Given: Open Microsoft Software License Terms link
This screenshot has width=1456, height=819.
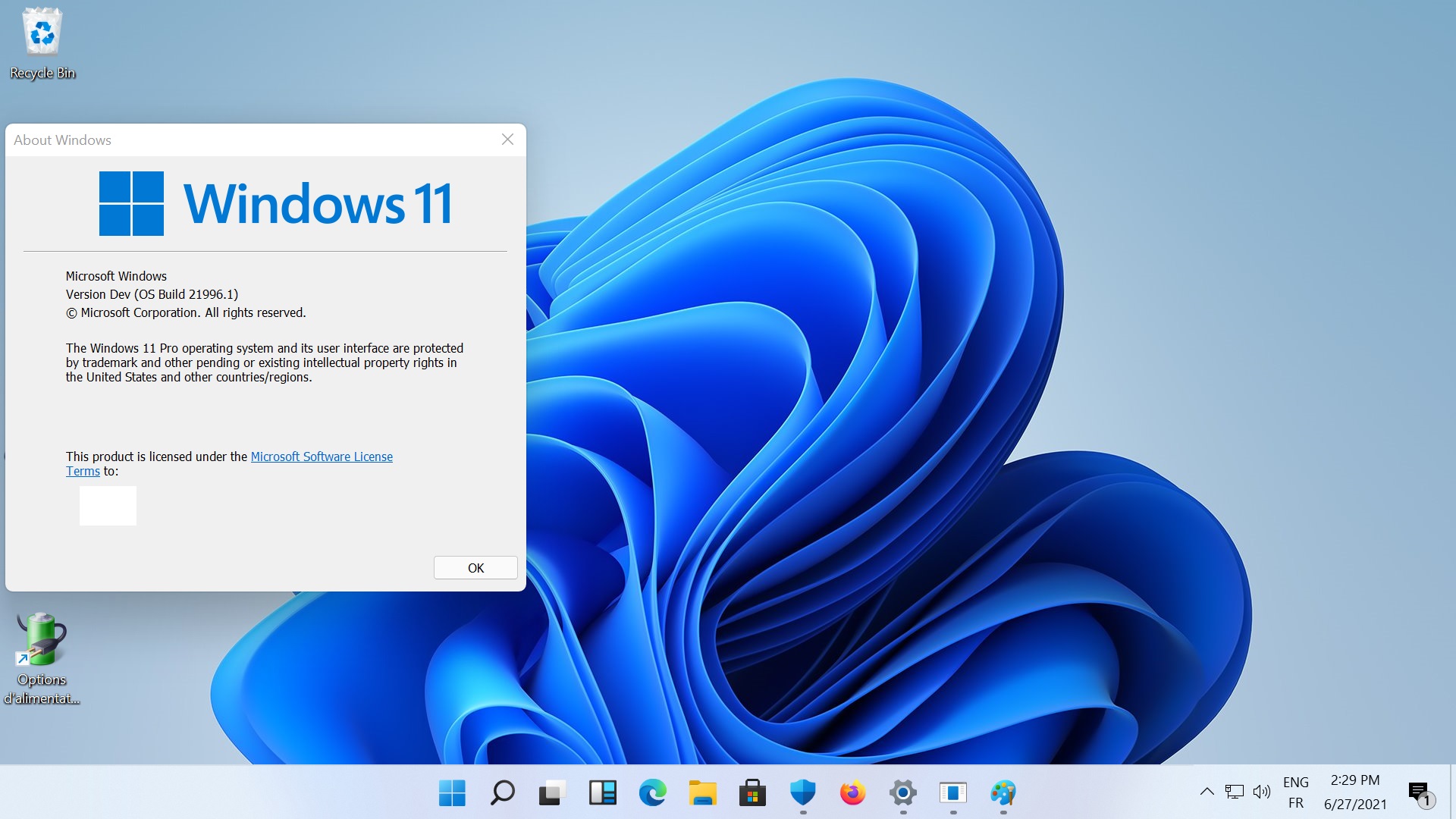Looking at the screenshot, I should (322, 457).
